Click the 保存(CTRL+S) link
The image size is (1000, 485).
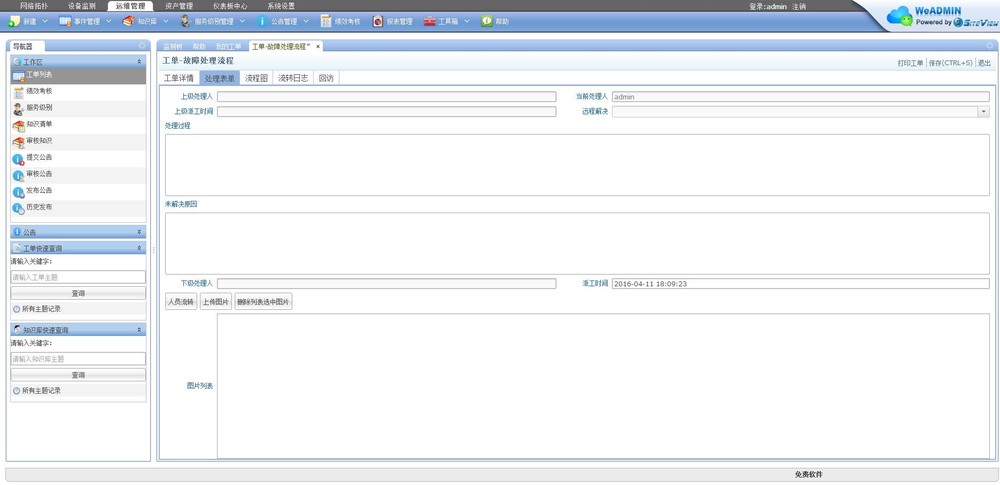(951, 63)
